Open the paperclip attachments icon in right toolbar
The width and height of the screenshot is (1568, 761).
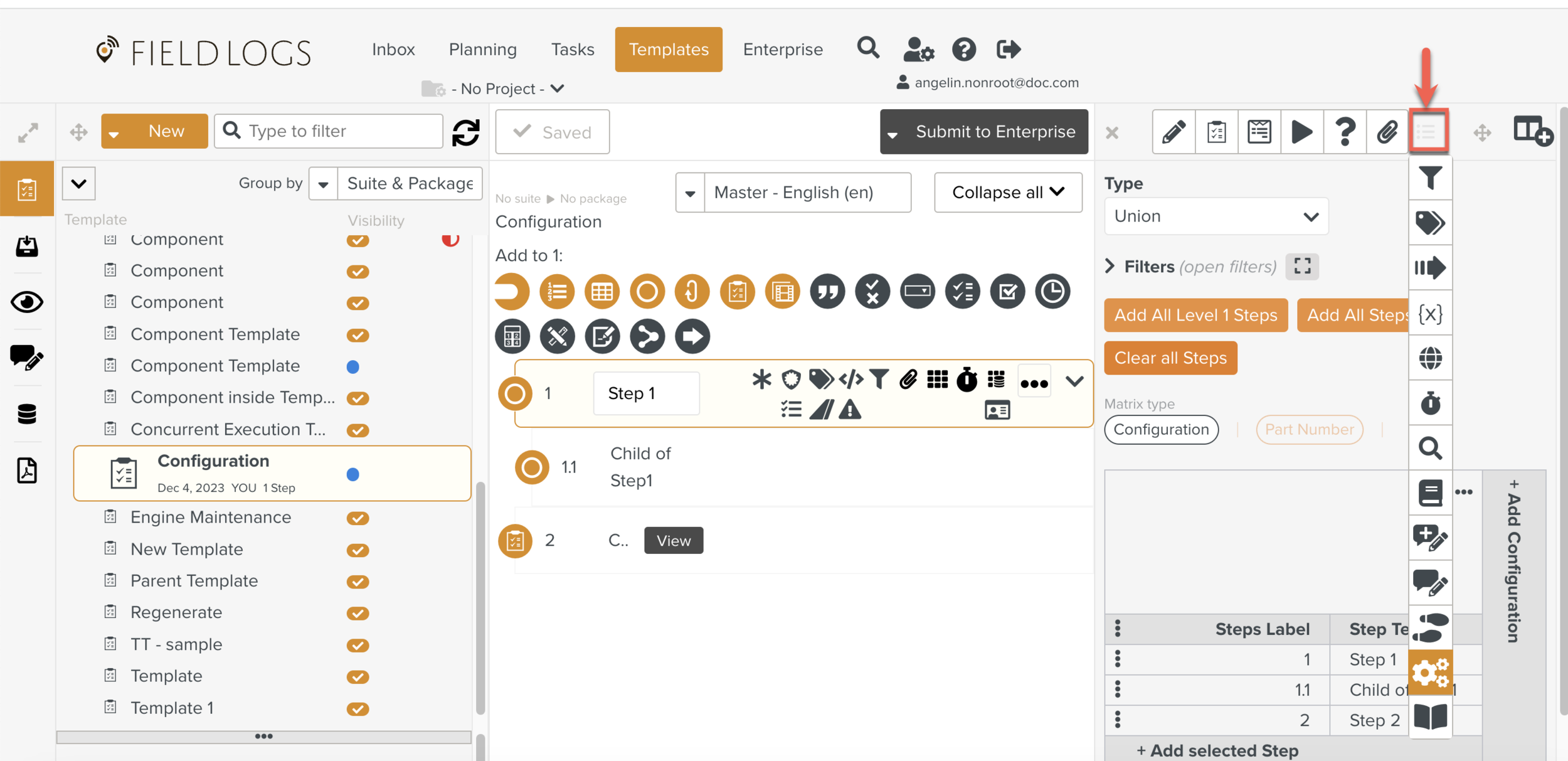pyautogui.click(x=1387, y=132)
